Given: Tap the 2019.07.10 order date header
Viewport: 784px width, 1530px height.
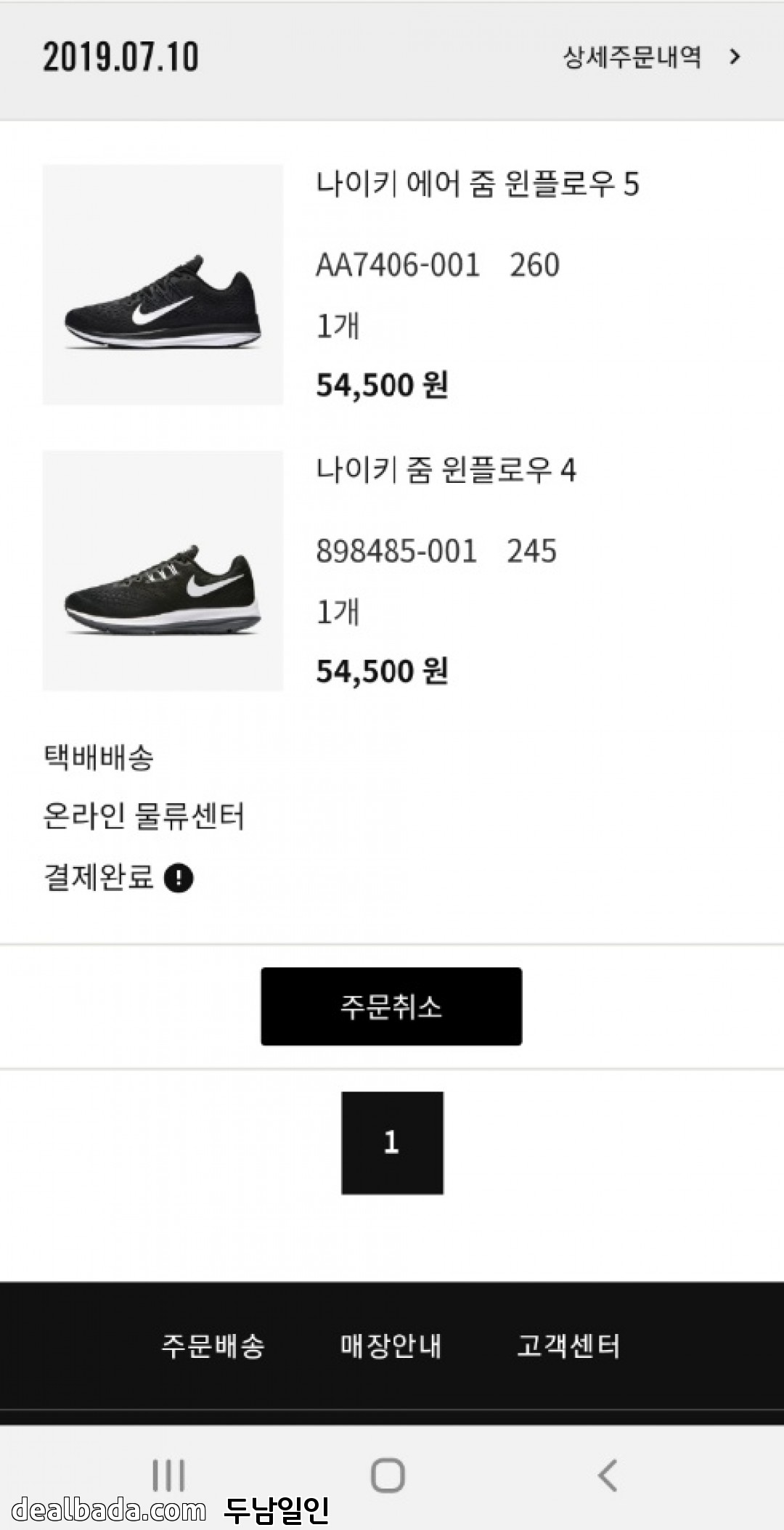Looking at the screenshot, I should tap(121, 57).
